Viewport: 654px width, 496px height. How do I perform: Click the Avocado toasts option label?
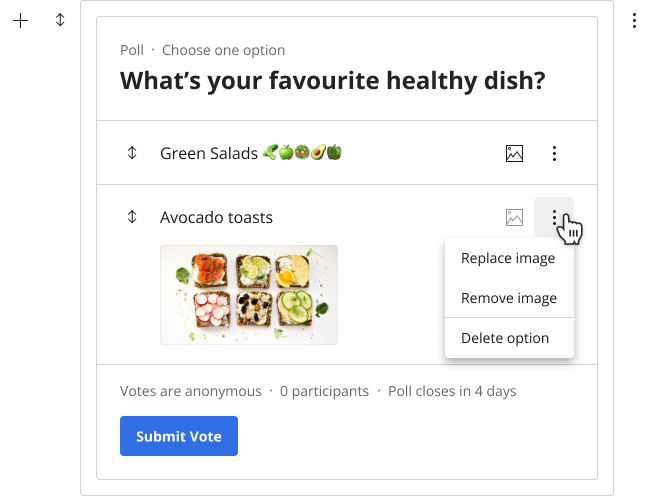click(216, 217)
